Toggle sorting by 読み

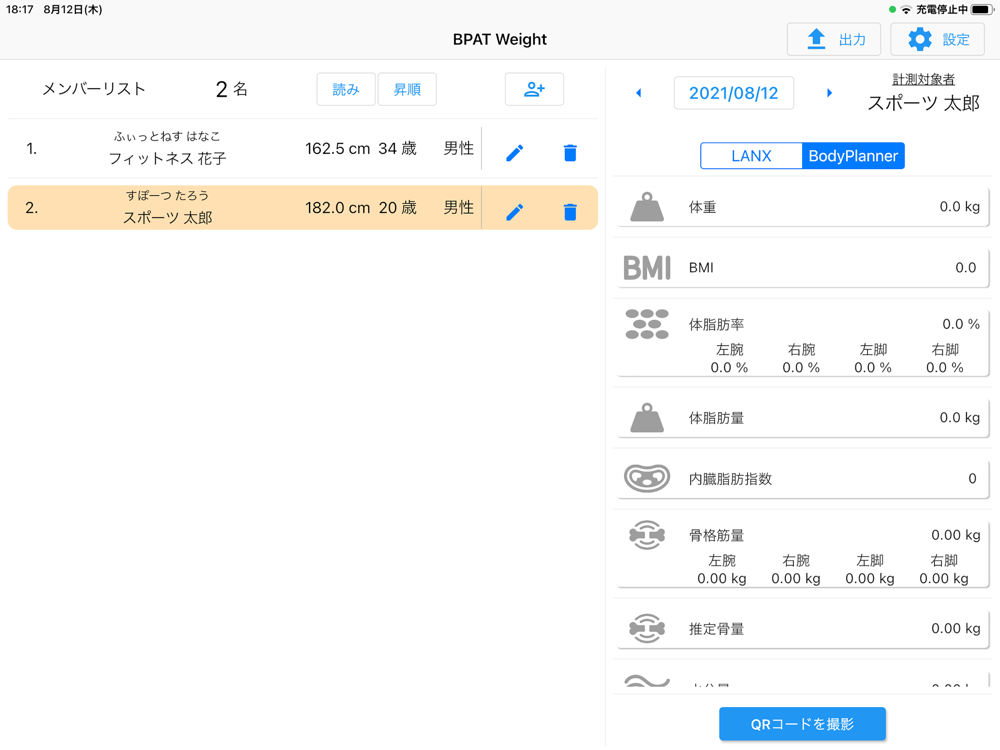point(346,89)
